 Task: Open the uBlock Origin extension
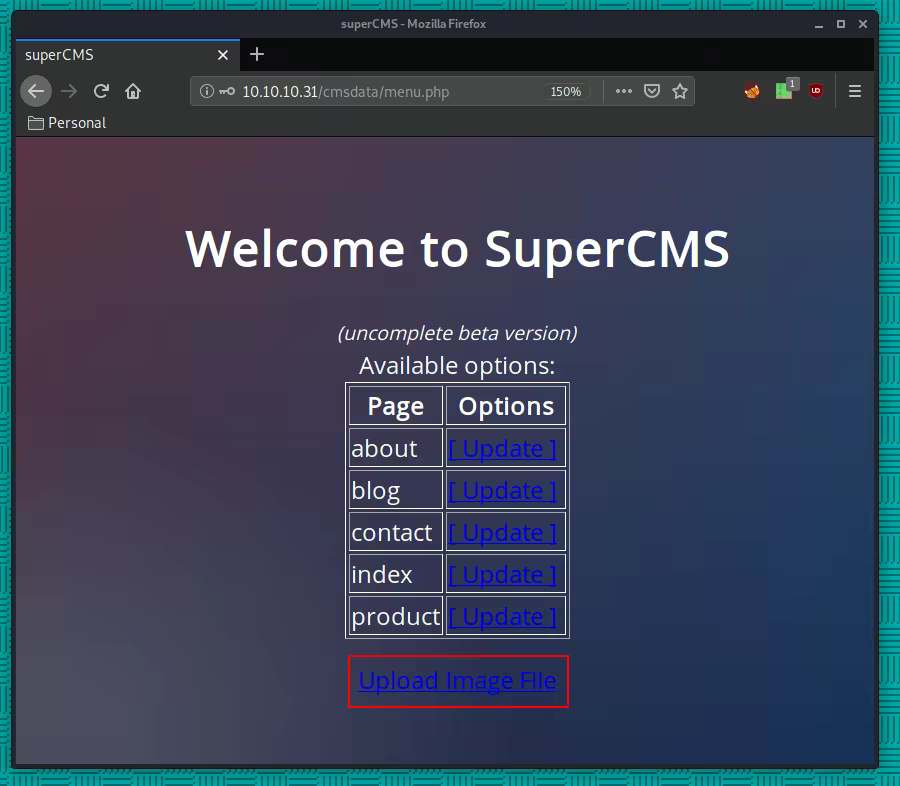pos(816,91)
